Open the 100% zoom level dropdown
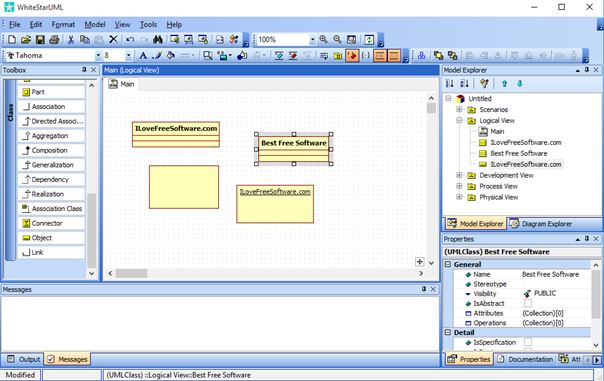 [x=312, y=39]
